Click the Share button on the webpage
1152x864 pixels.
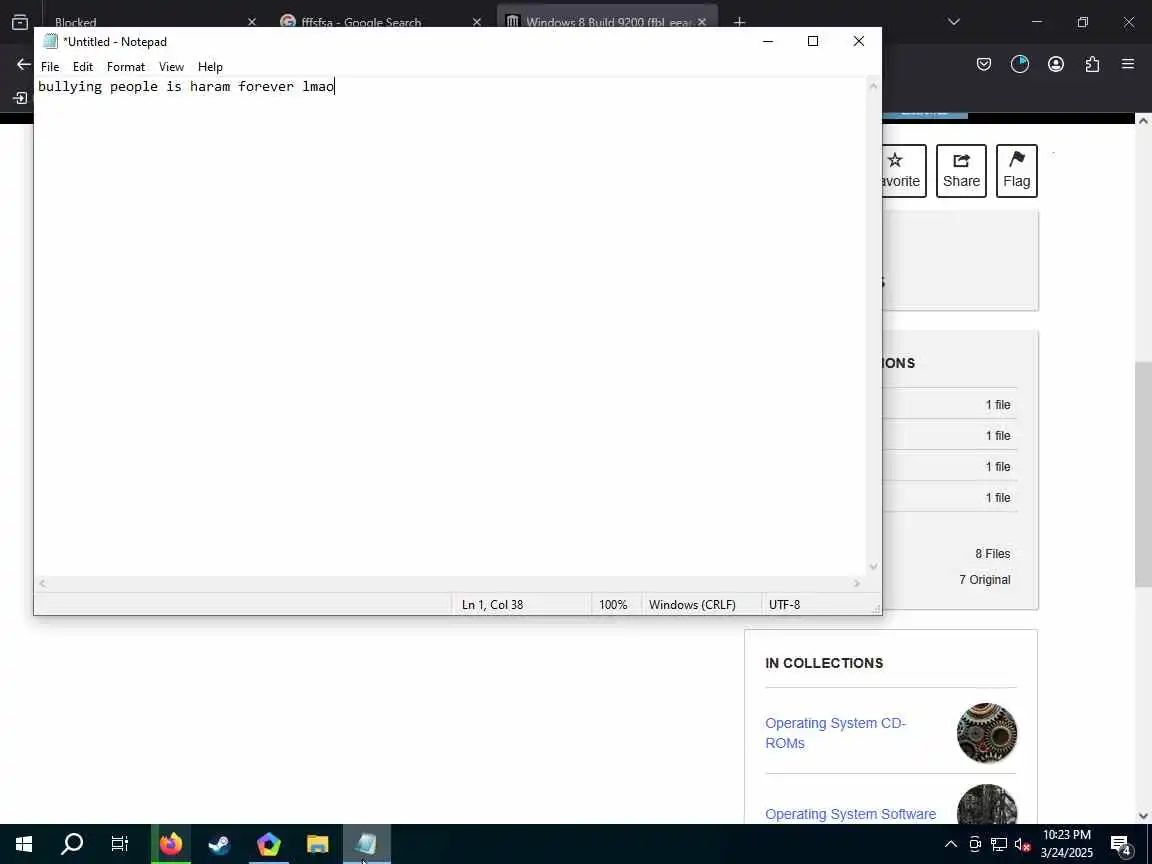pyautogui.click(x=961, y=171)
